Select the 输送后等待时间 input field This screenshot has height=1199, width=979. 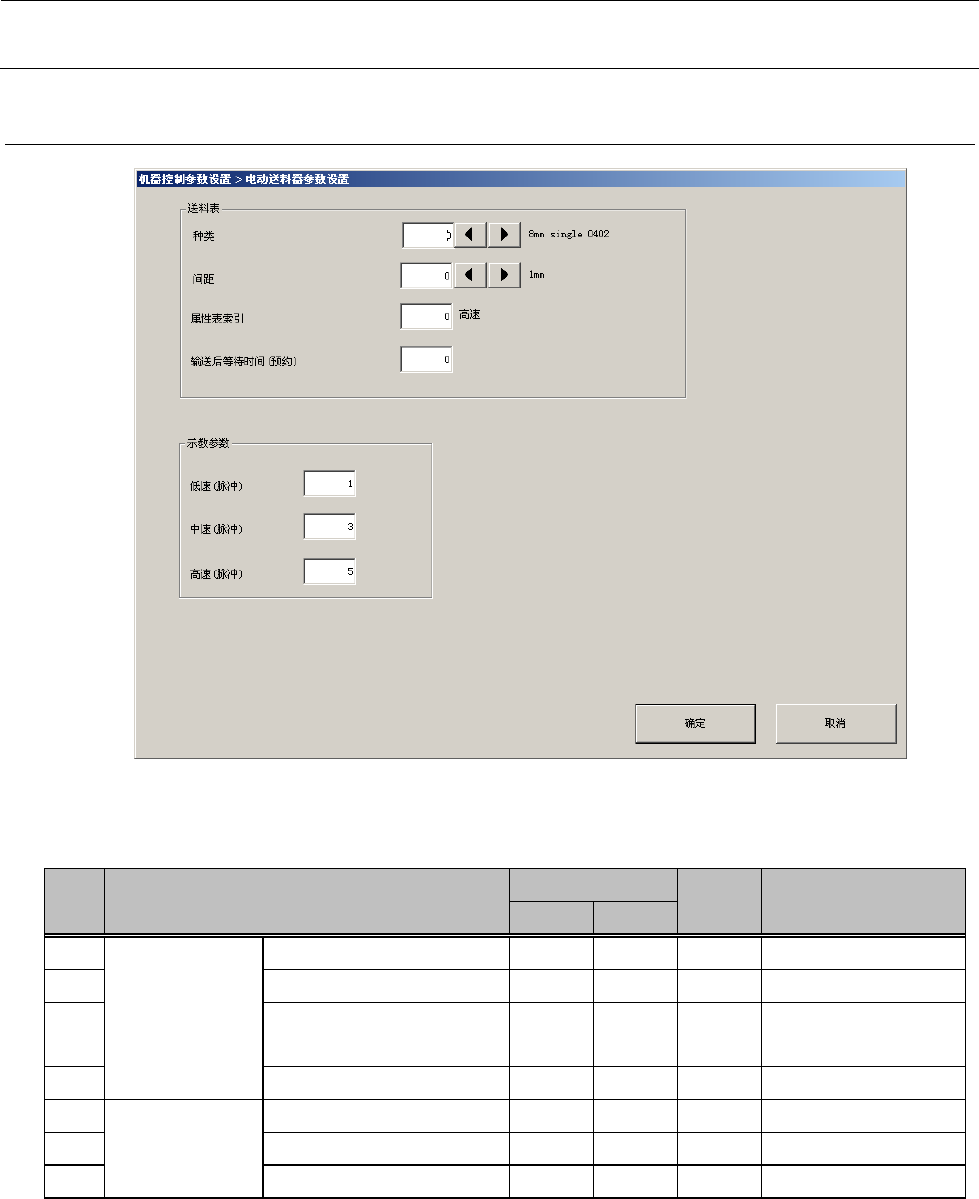pyautogui.click(x=427, y=359)
